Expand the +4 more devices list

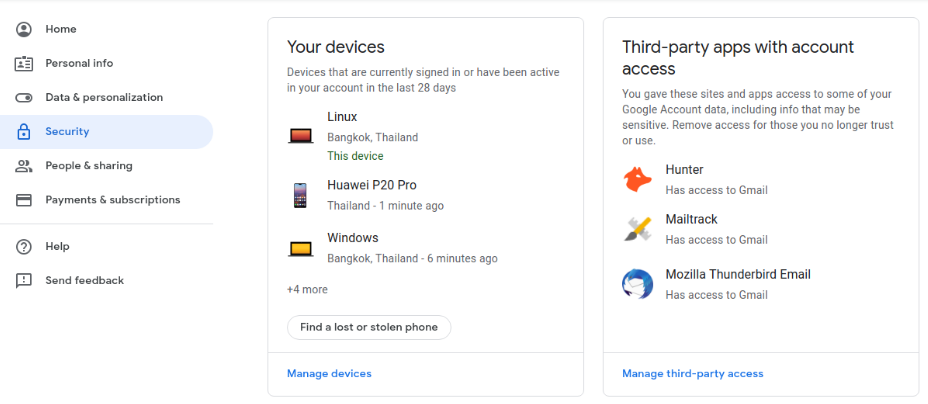tap(307, 290)
